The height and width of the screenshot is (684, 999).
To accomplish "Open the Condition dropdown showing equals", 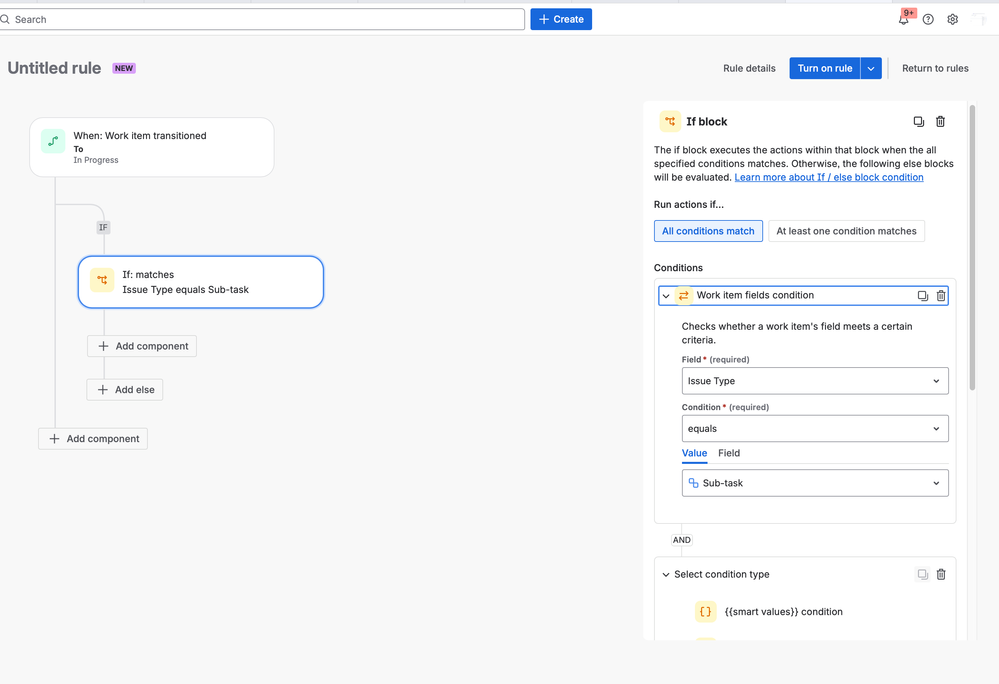I will click(x=815, y=429).
